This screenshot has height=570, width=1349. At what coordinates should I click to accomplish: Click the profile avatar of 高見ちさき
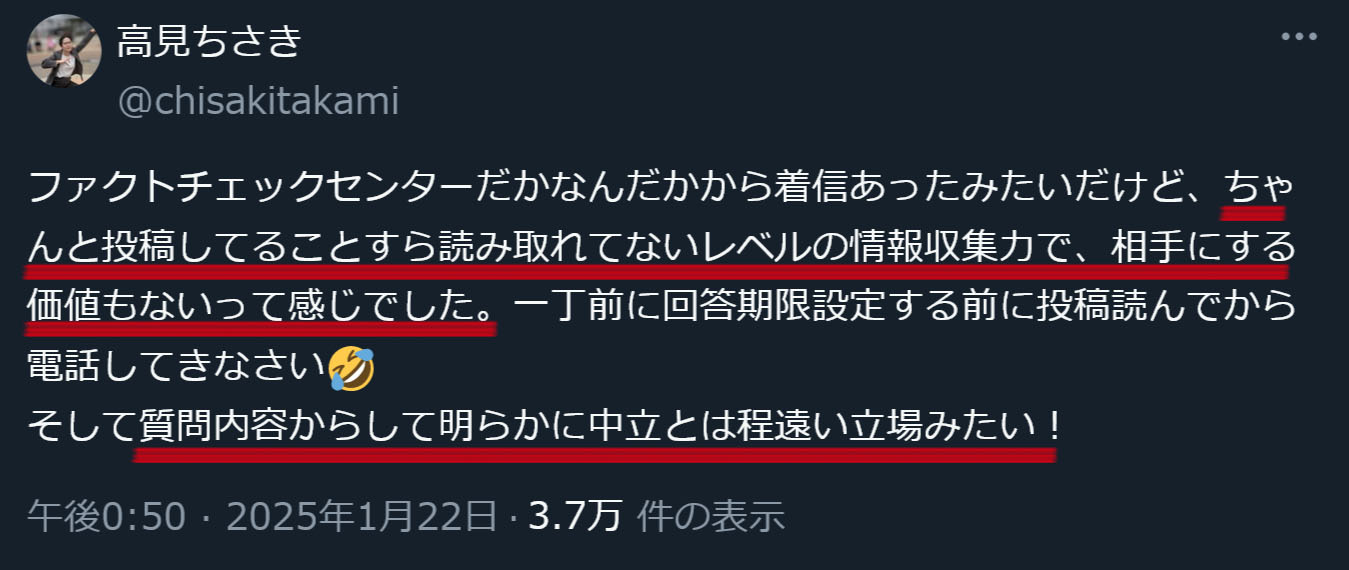[63, 50]
